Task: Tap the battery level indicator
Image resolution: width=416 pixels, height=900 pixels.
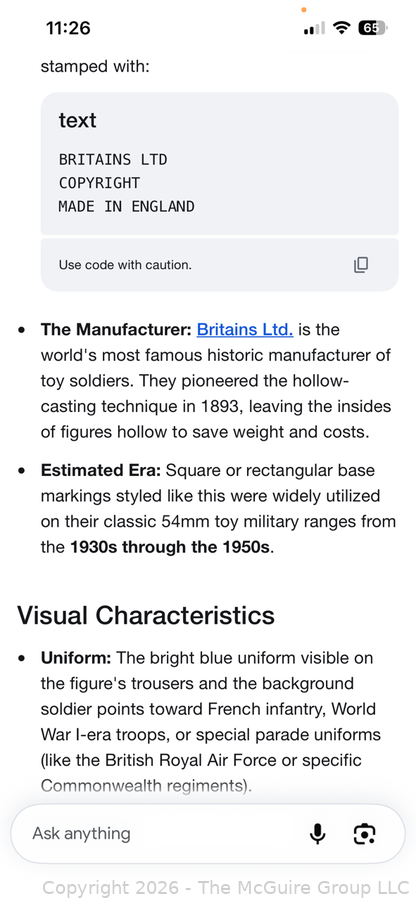Action: tap(373, 27)
